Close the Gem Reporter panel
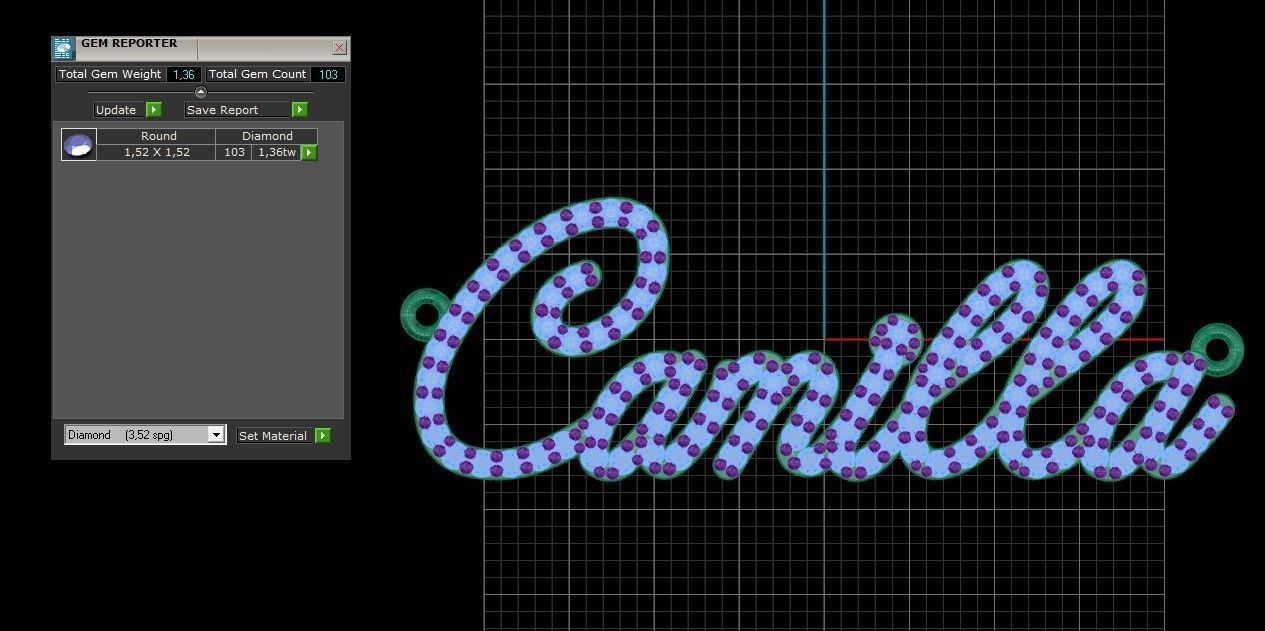This screenshot has height=631, width=1265. coord(339,47)
